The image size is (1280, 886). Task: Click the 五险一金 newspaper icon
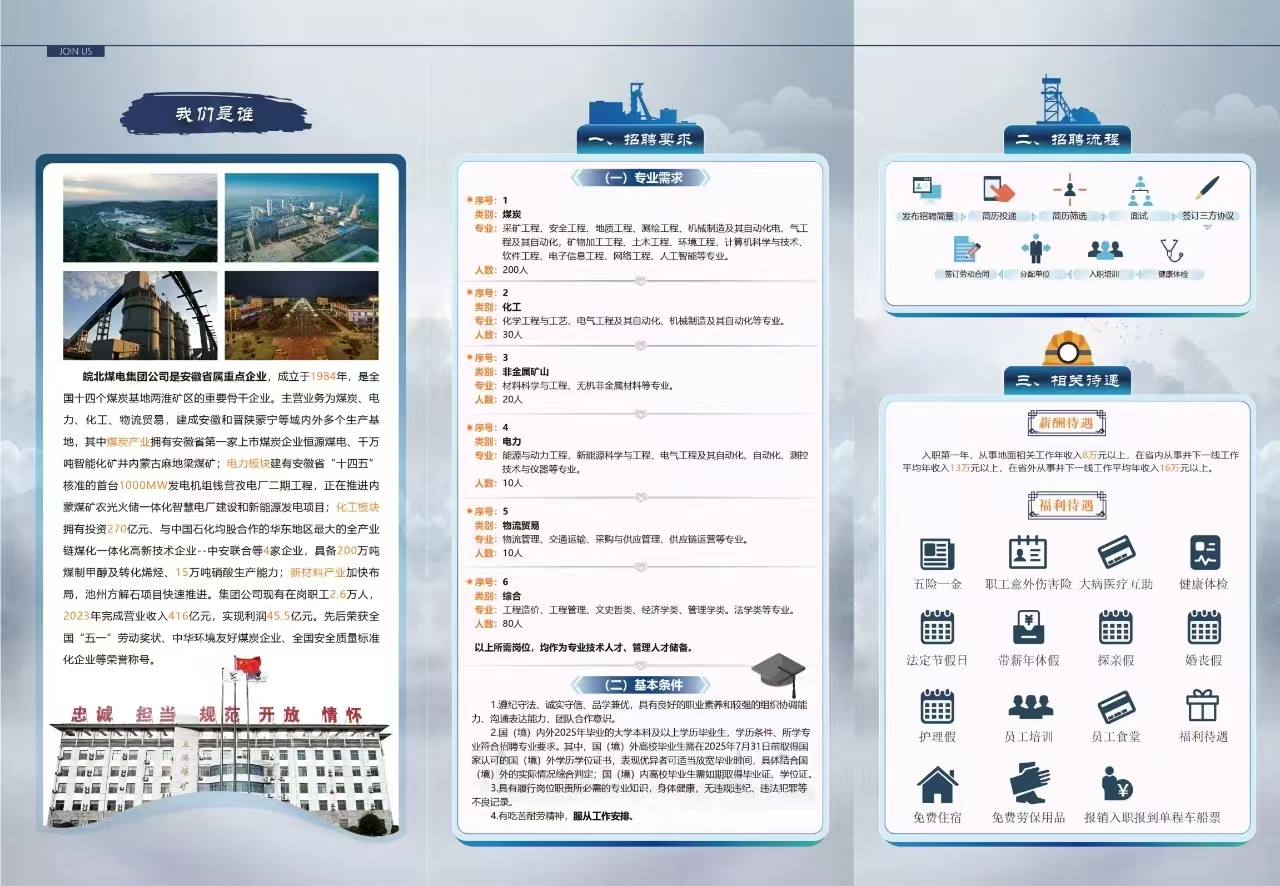[x=936, y=552]
